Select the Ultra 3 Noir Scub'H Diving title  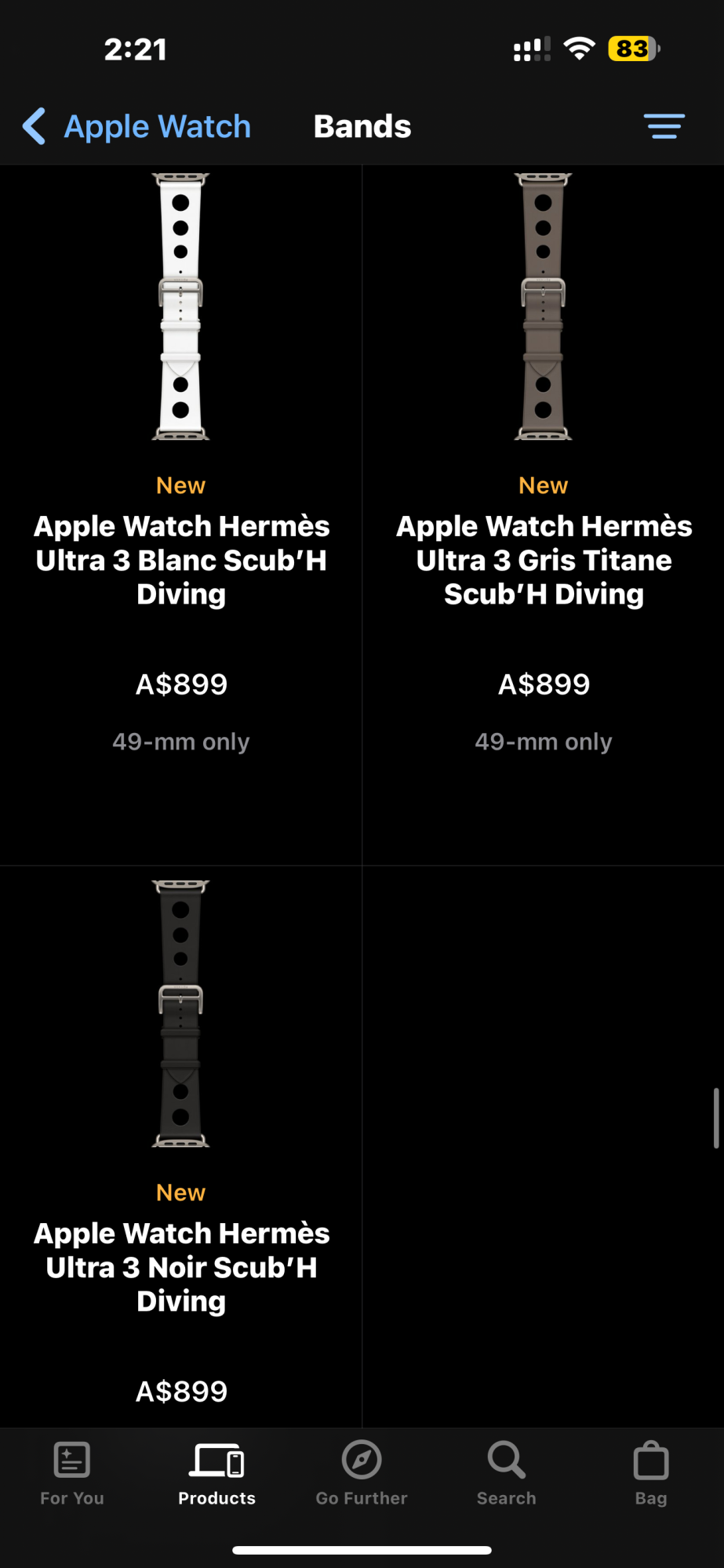[x=181, y=1267]
